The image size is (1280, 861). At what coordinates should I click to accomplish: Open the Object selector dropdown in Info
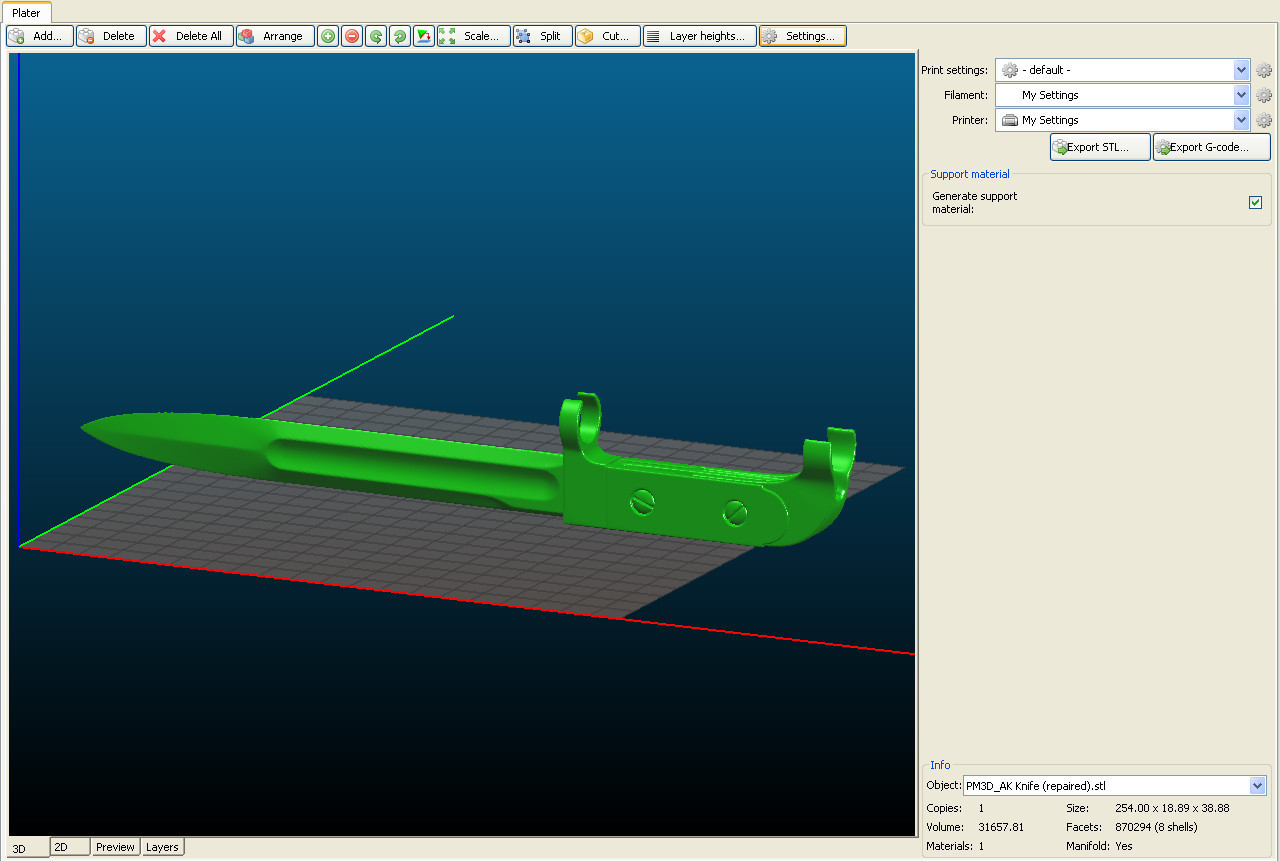[1257, 786]
